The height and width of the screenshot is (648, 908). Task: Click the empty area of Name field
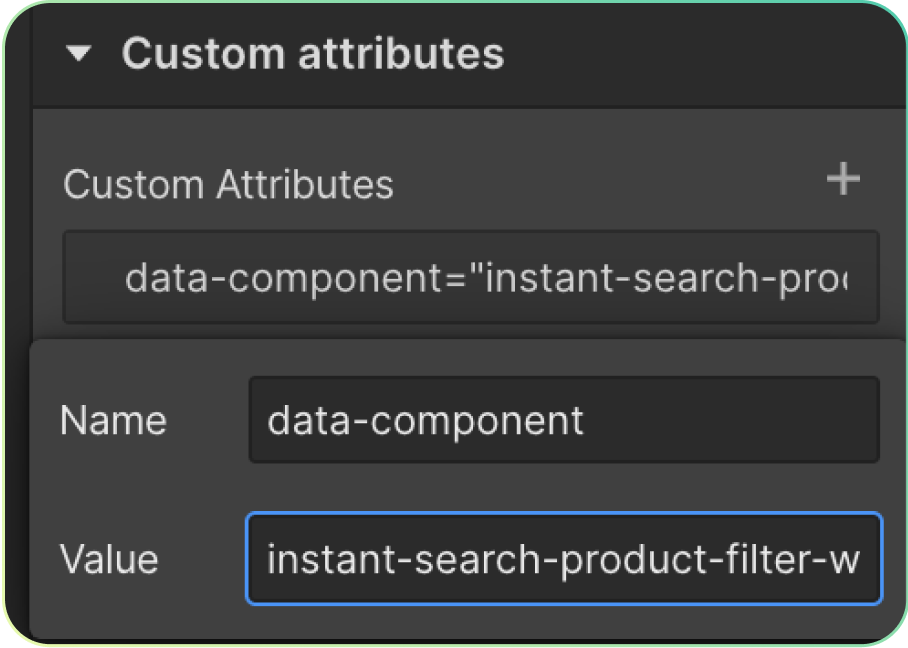pos(740,421)
